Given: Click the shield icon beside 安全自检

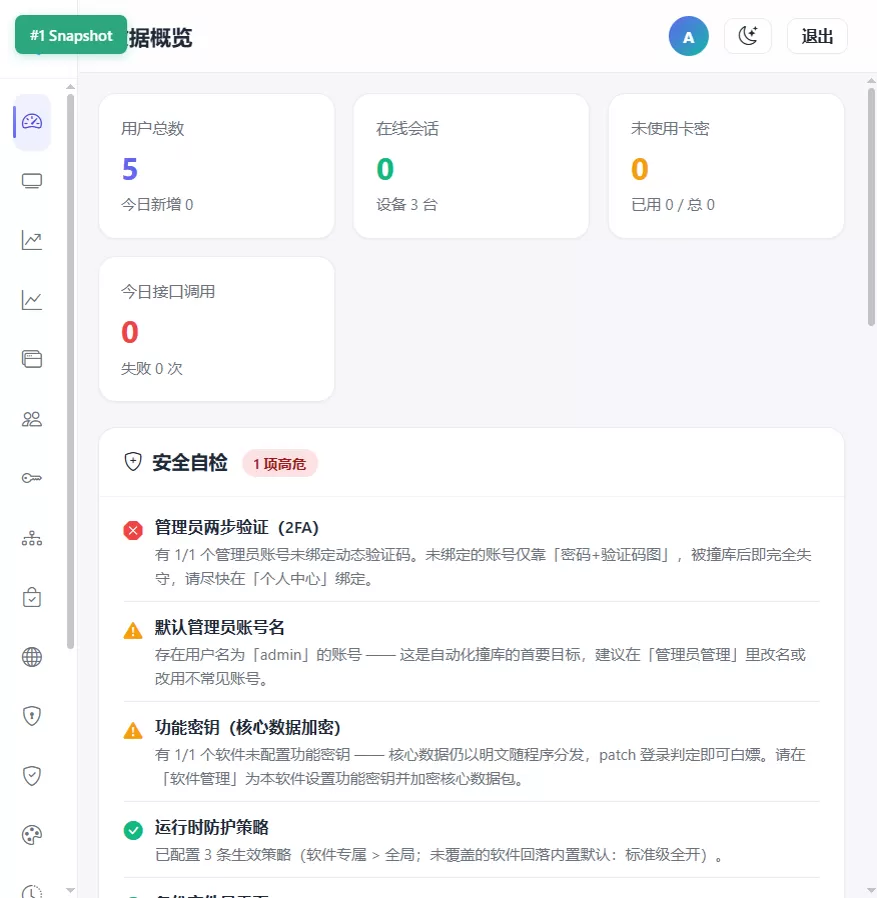Looking at the screenshot, I should click(133, 462).
